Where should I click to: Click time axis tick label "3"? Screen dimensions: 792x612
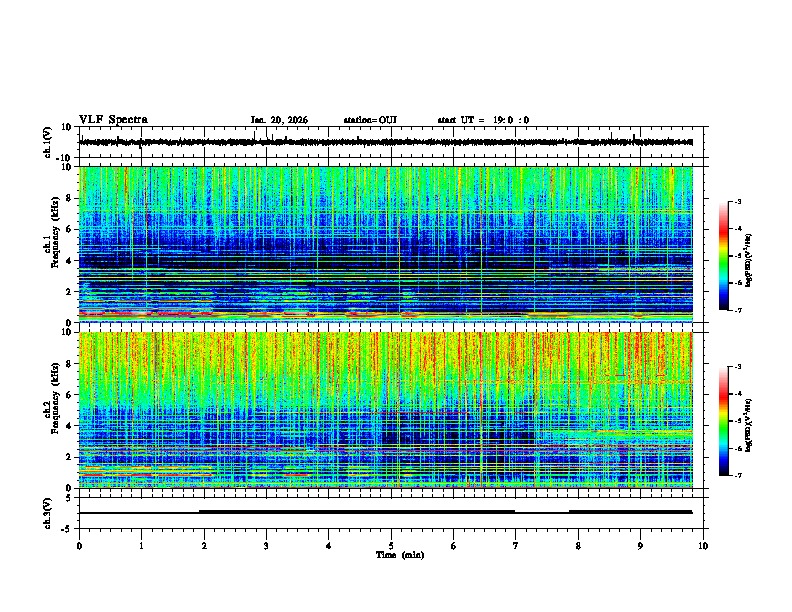266,546
